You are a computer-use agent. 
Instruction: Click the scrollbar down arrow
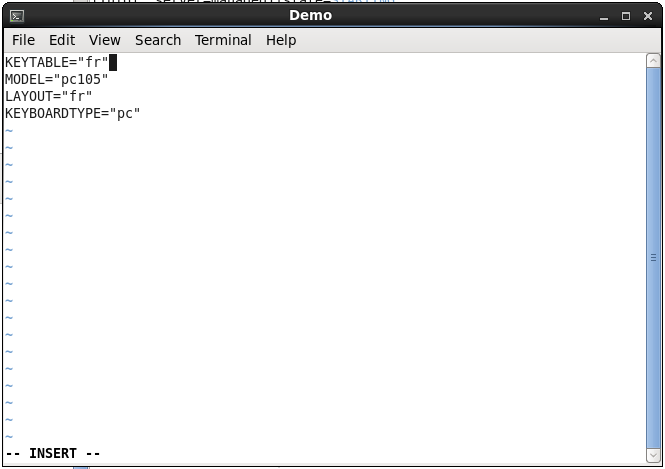(654, 457)
